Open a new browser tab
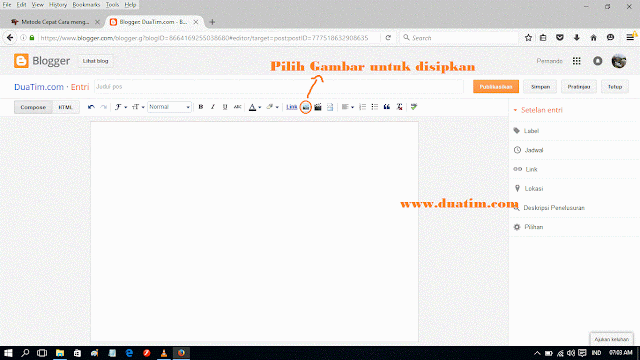This screenshot has width=640, height=360. [212, 22]
